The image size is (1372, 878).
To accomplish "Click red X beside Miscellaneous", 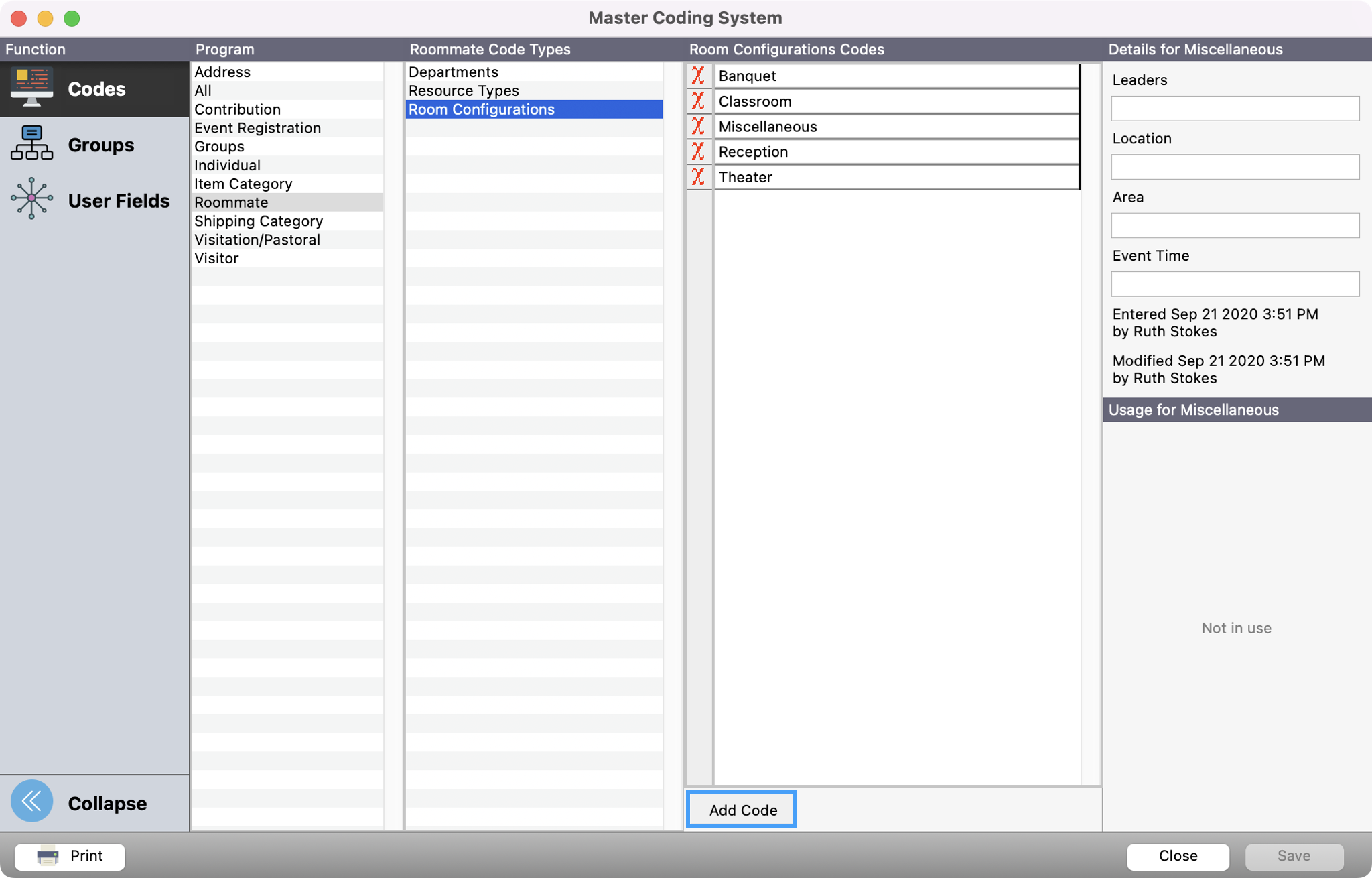I will (x=698, y=127).
